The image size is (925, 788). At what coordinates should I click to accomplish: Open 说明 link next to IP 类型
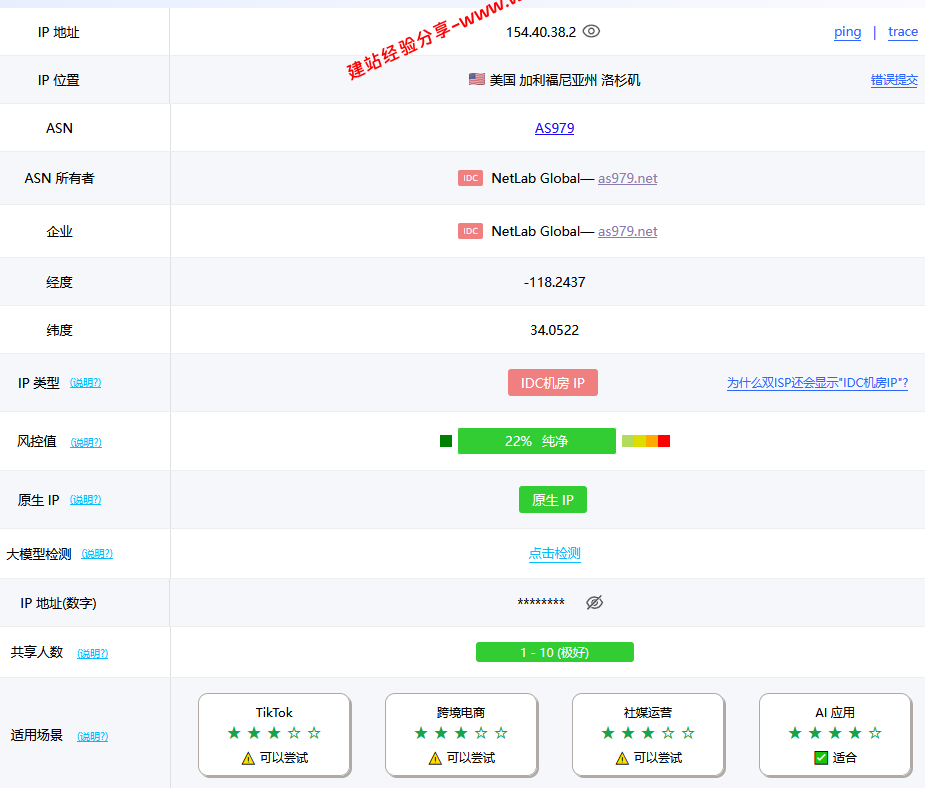tap(86, 383)
